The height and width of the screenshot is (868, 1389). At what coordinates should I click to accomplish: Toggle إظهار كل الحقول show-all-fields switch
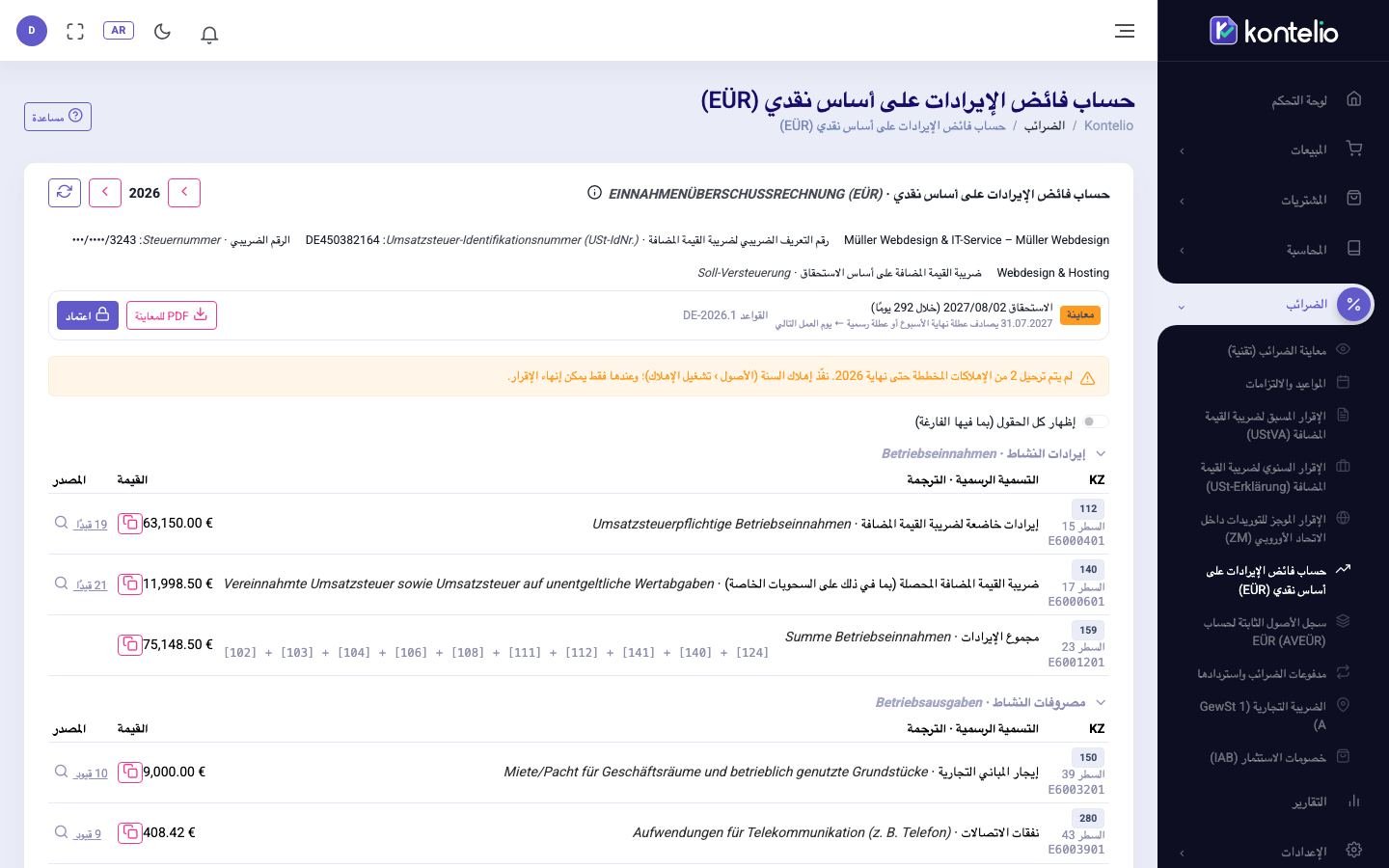coord(1095,421)
